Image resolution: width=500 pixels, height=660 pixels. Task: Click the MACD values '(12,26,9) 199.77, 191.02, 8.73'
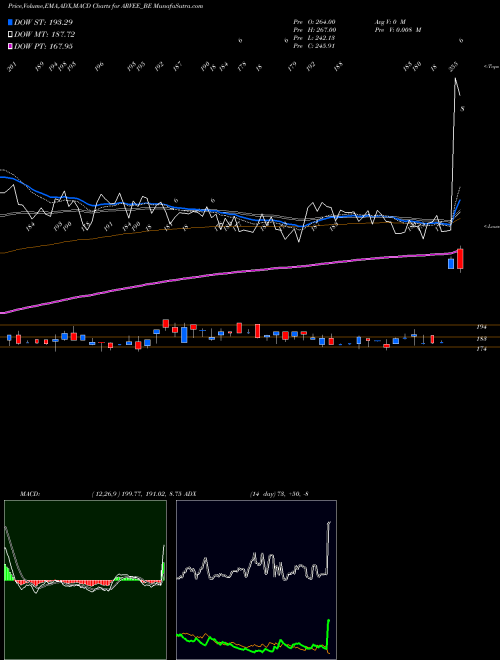[136, 494]
